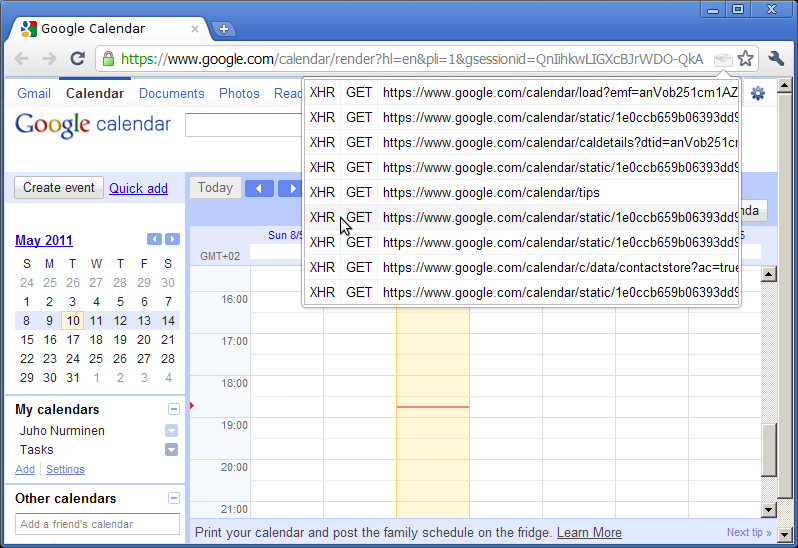Open Documents from the top bar
The image size is (798, 548).
tap(172, 94)
